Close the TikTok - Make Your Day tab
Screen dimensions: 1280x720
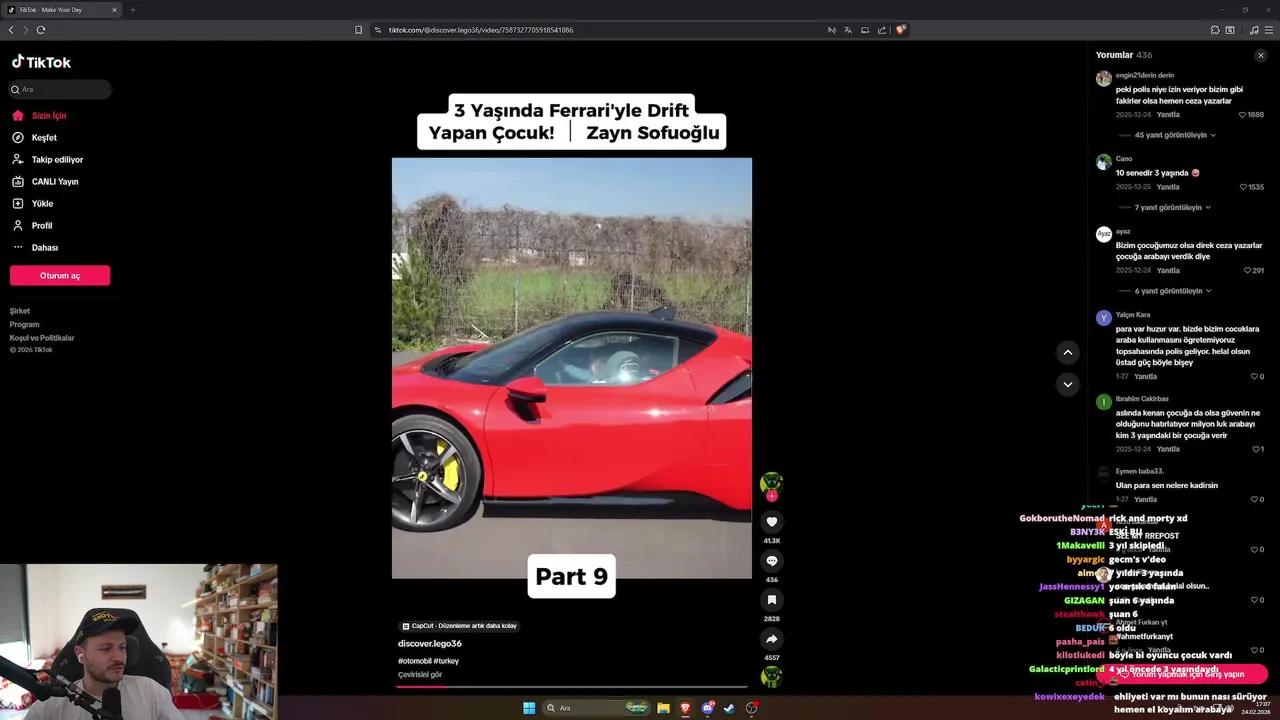[114, 10]
